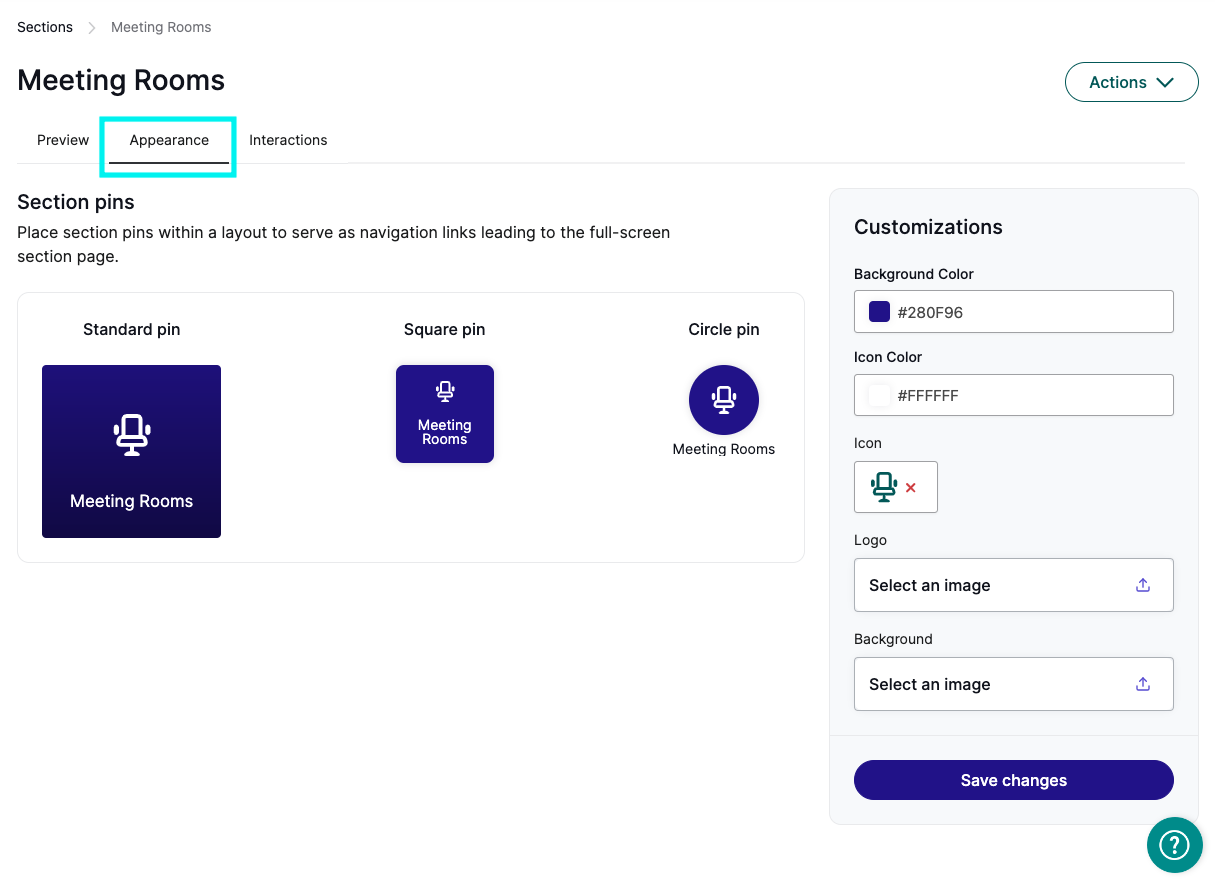Go to Sections breadcrumb link

click(45, 27)
